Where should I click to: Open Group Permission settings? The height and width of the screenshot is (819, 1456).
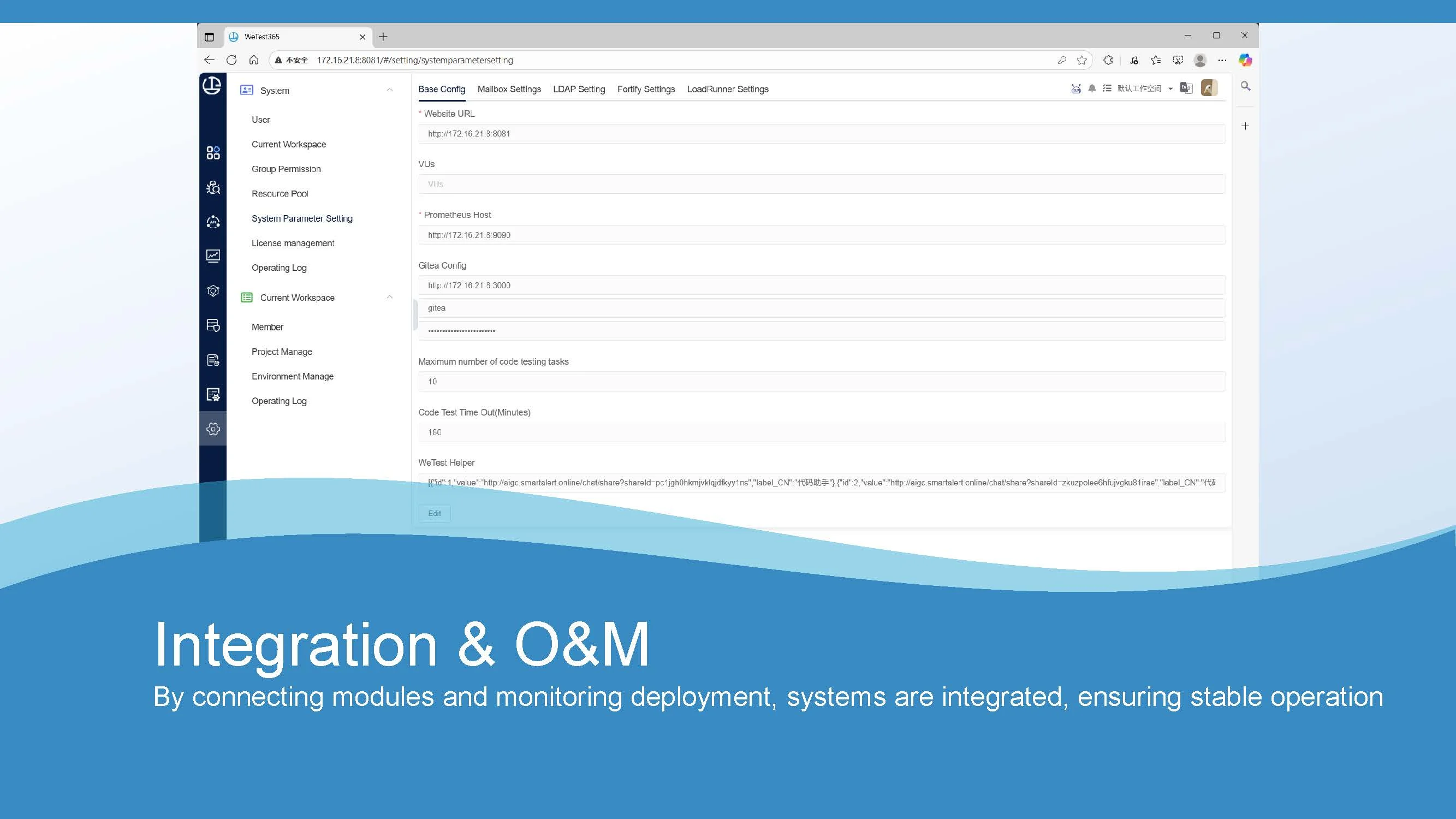click(286, 169)
